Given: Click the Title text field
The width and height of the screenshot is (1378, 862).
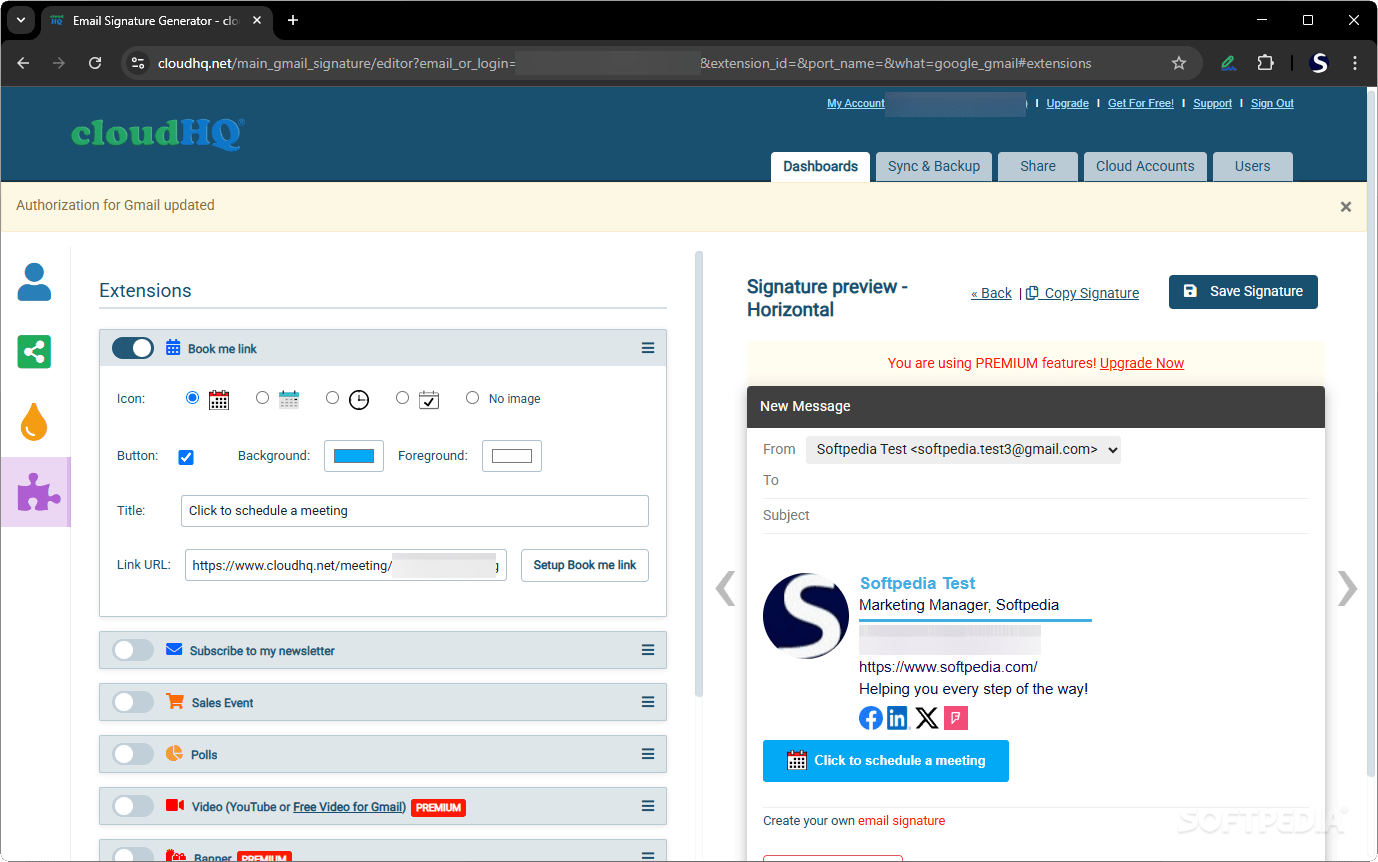Looking at the screenshot, I should [x=415, y=510].
